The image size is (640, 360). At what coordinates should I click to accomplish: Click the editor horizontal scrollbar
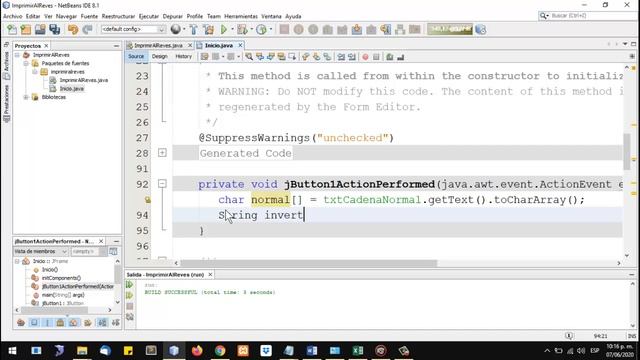309,263
